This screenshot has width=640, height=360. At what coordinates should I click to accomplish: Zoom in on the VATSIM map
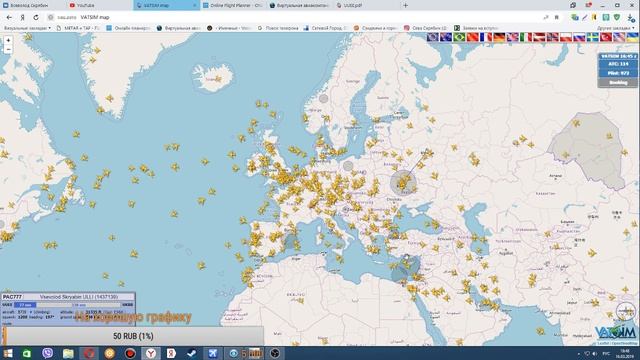tap(8, 40)
